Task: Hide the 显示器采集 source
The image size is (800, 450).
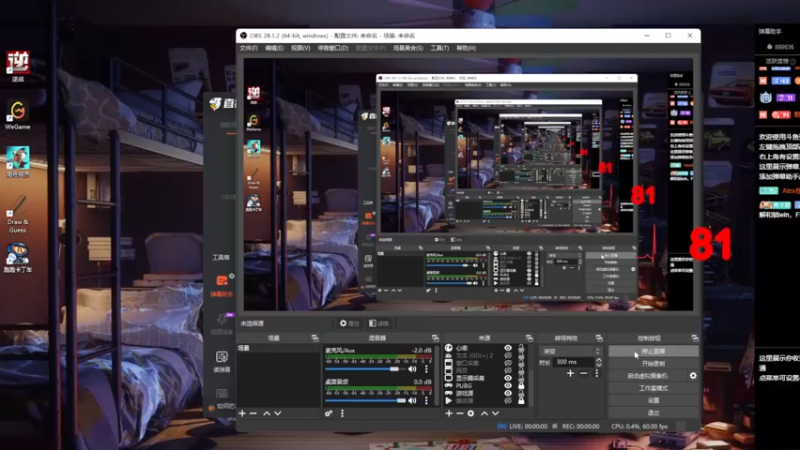Action: (508, 378)
